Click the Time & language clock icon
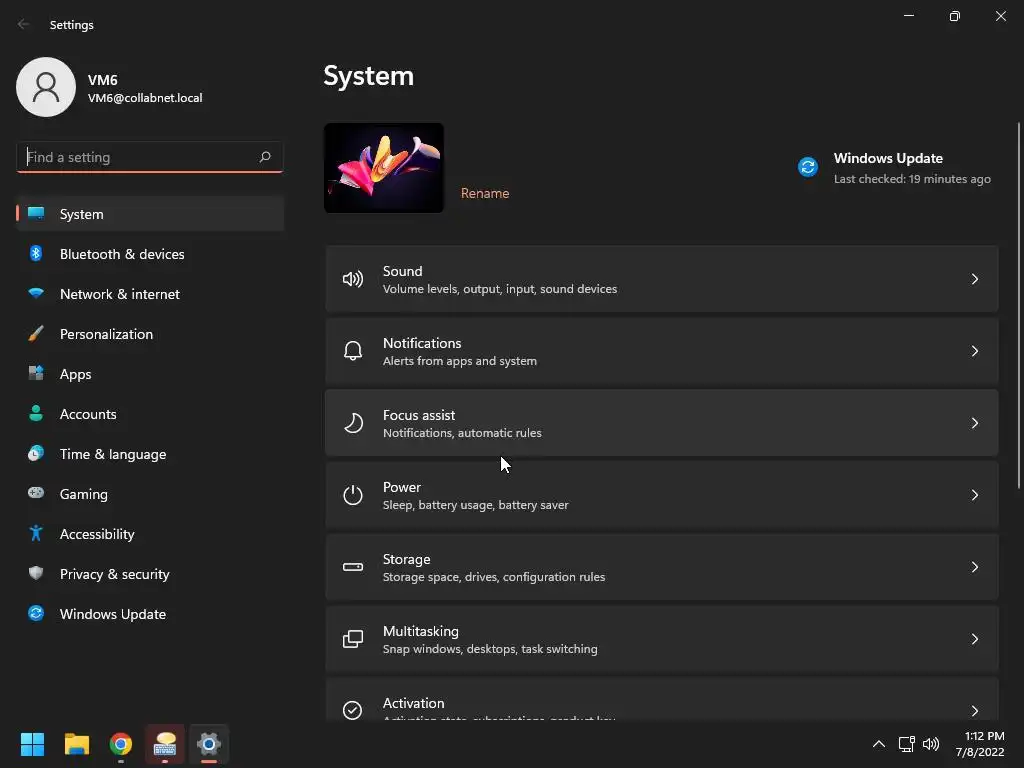The width and height of the screenshot is (1024, 768). click(36, 453)
